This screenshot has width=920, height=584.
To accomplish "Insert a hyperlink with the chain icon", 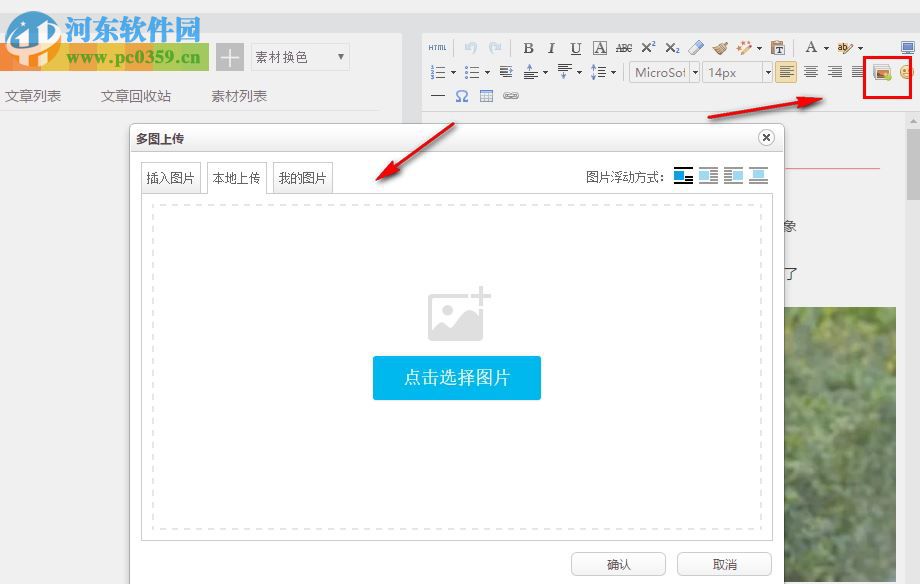I will click(512, 96).
